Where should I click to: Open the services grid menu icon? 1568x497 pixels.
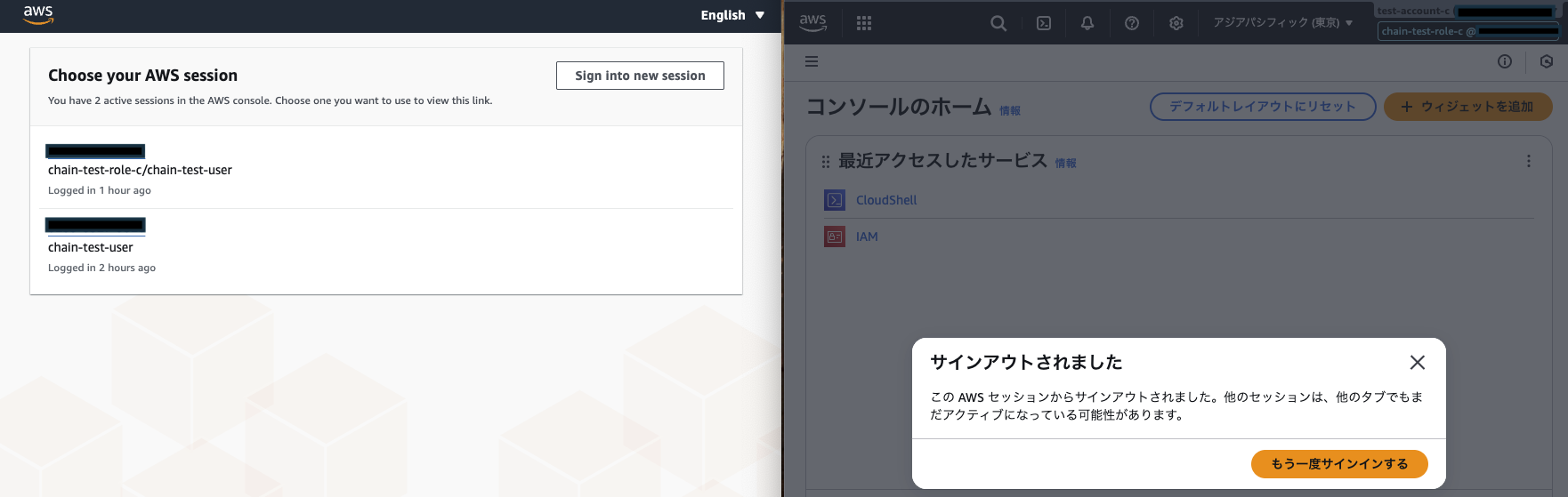(864, 23)
